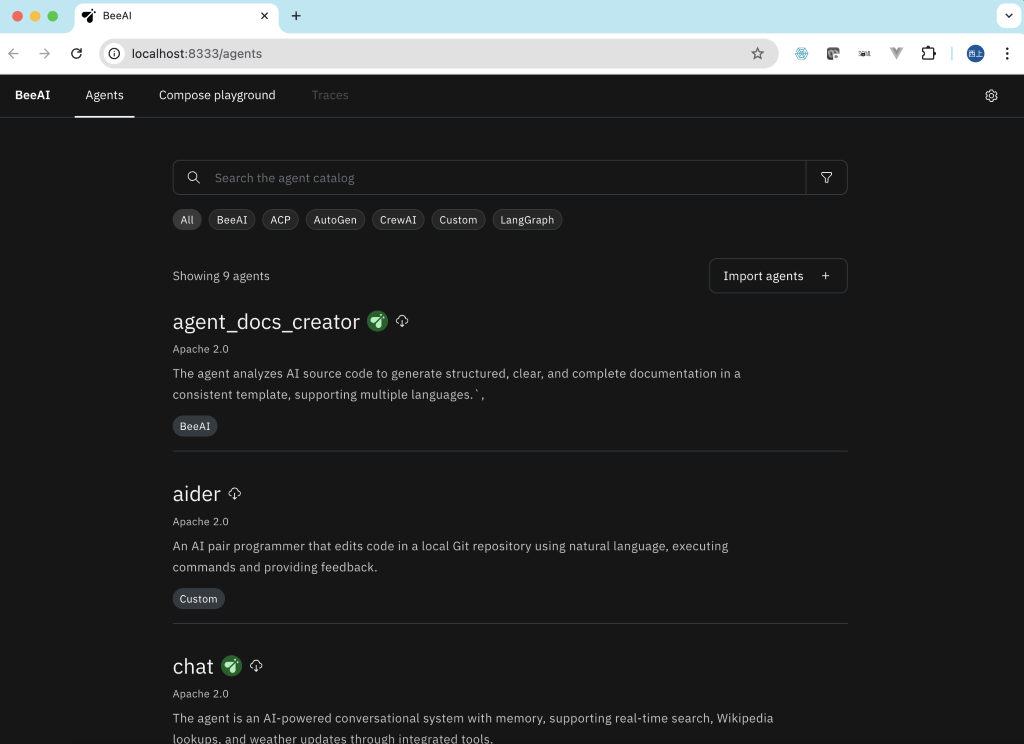Viewport: 1024px width, 744px height.
Task: Open the agent_docs_creator agent
Action: coord(266,321)
